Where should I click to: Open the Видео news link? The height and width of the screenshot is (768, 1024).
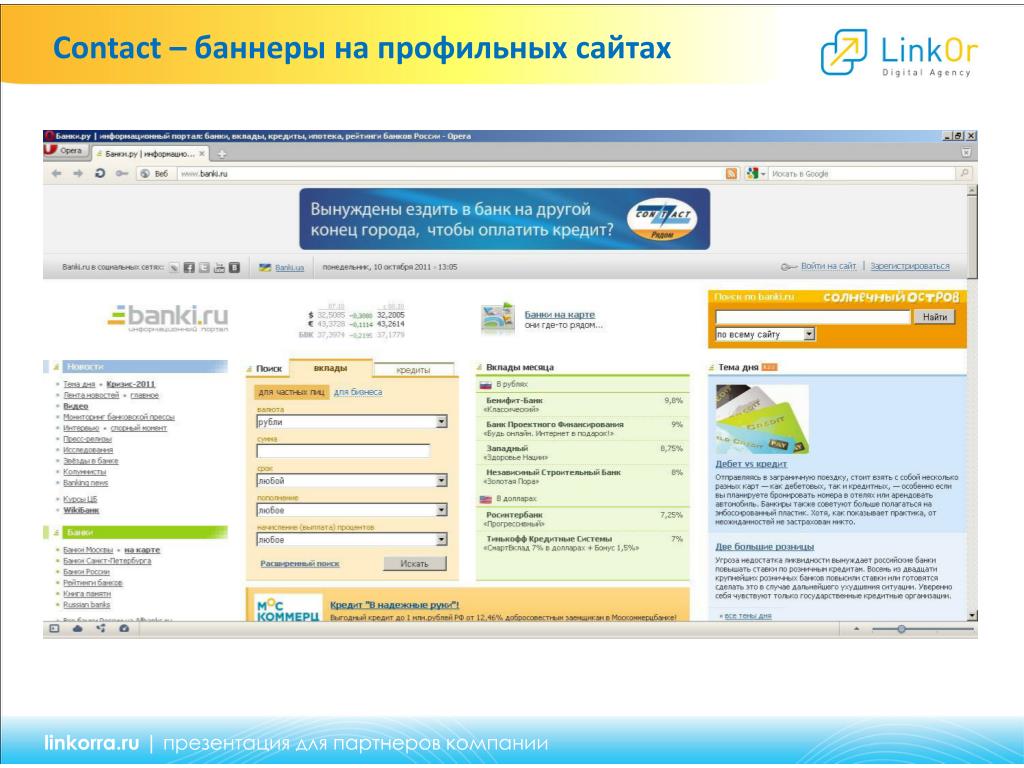tap(76, 406)
